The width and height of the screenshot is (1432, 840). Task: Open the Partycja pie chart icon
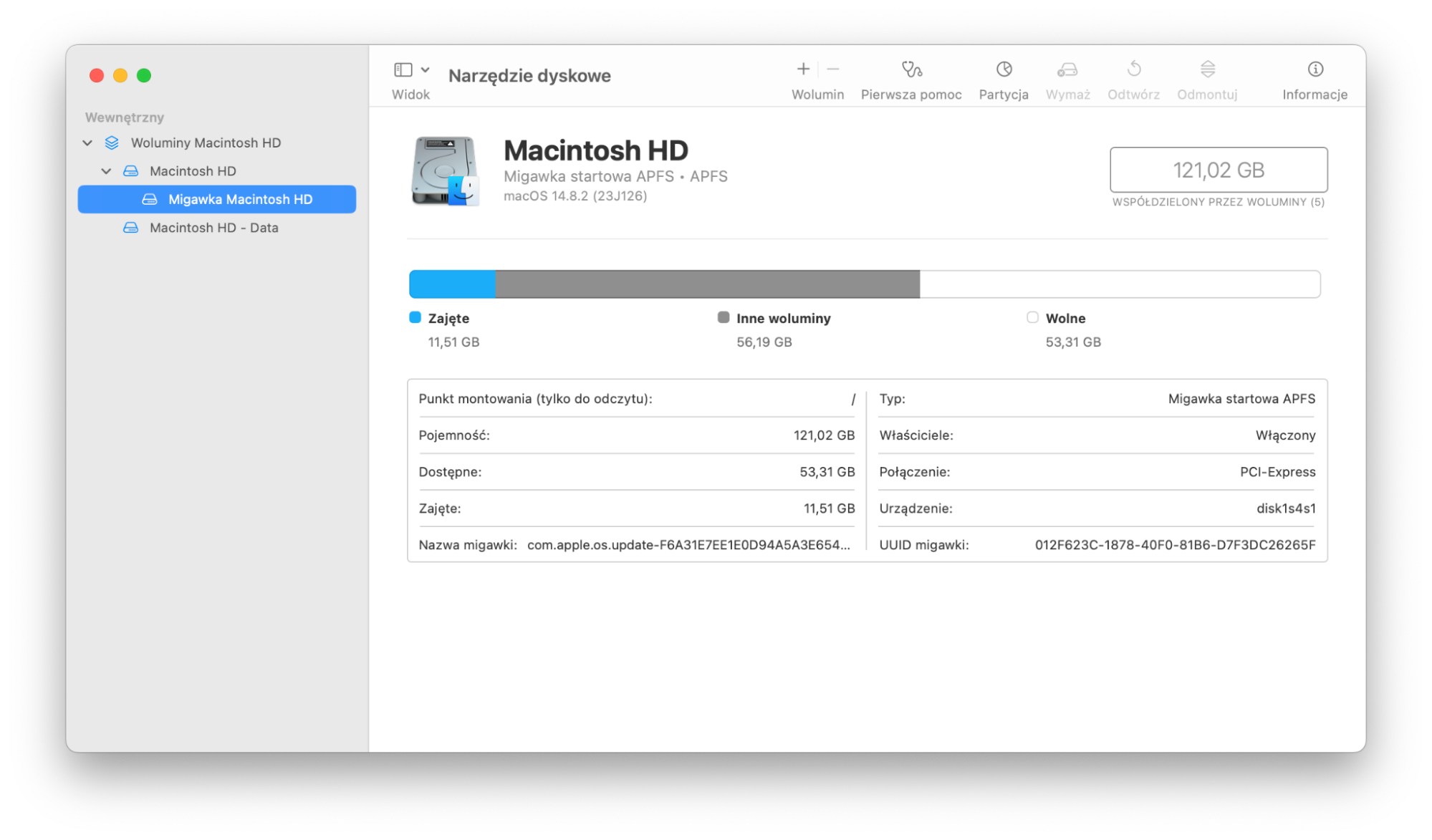pyautogui.click(x=1004, y=69)
